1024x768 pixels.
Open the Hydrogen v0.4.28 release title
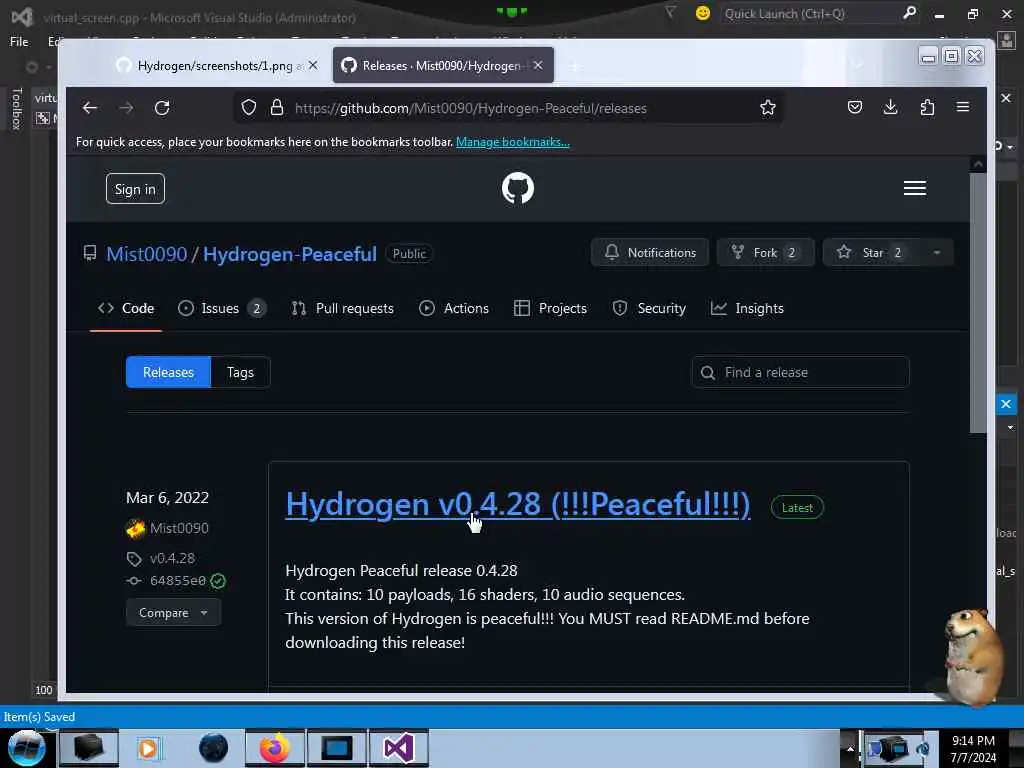pos(518,504)
